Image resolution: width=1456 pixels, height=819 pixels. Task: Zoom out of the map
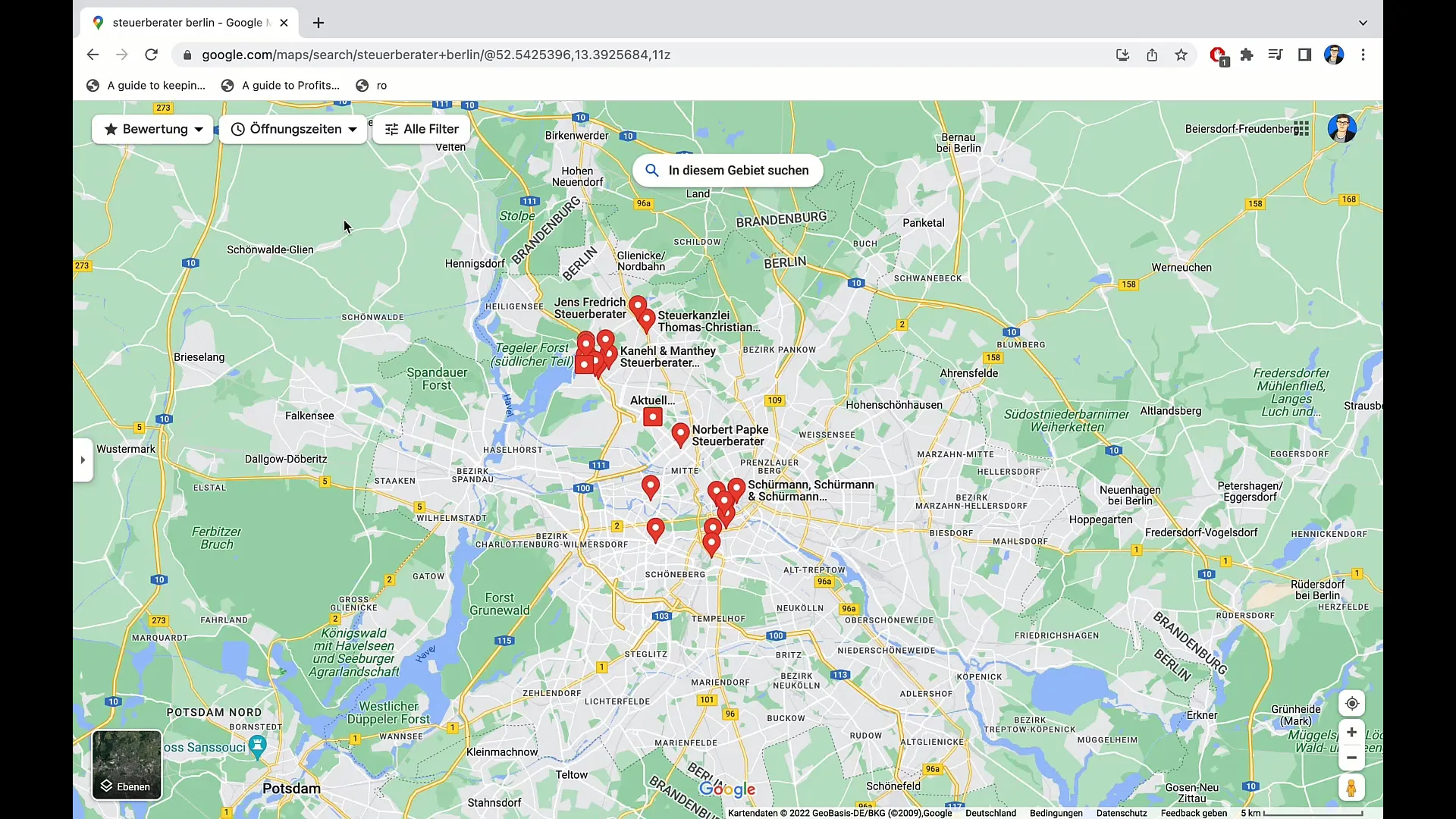pos(1351,758)
